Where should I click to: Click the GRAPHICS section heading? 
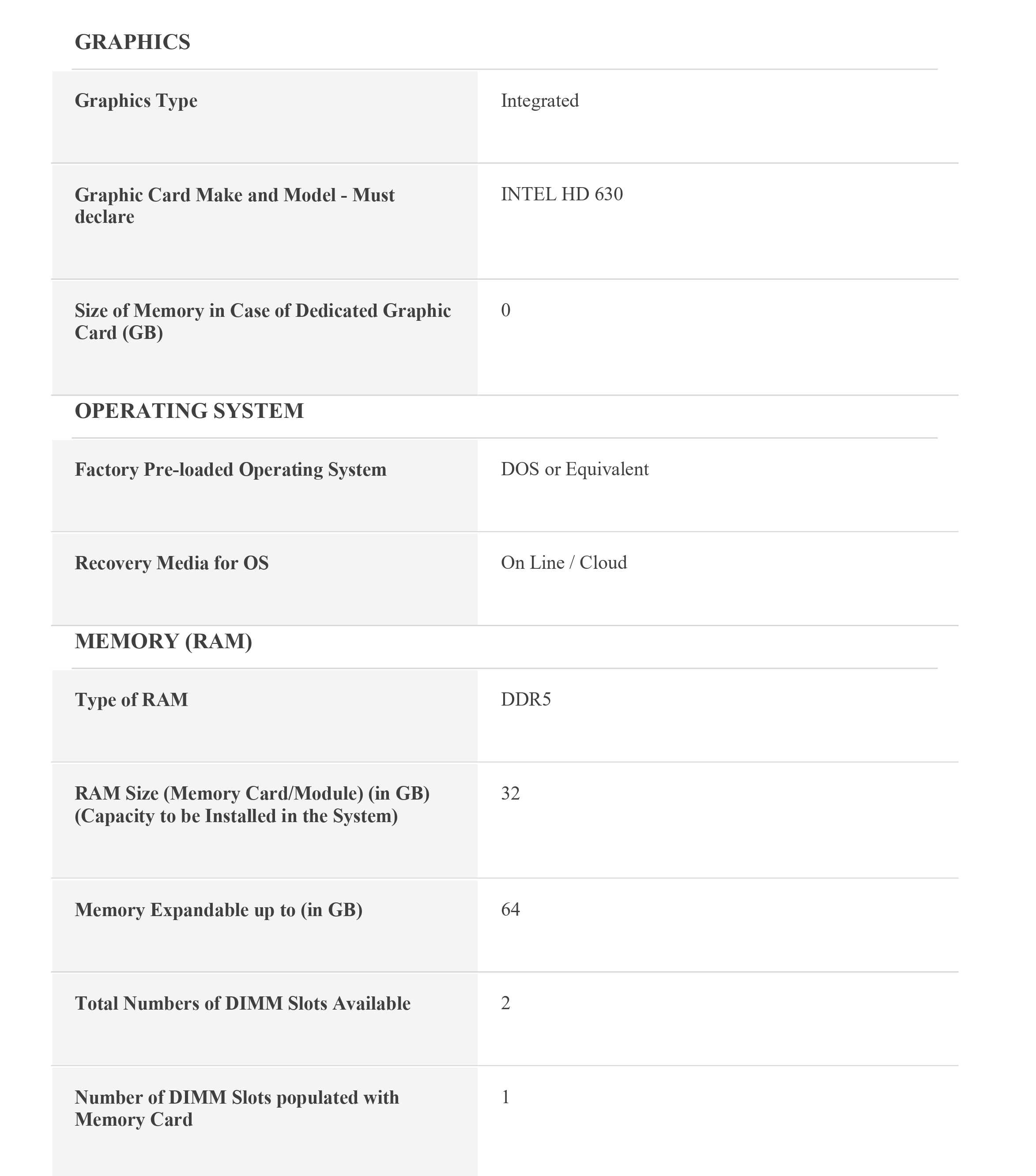[x=132, y=42]
